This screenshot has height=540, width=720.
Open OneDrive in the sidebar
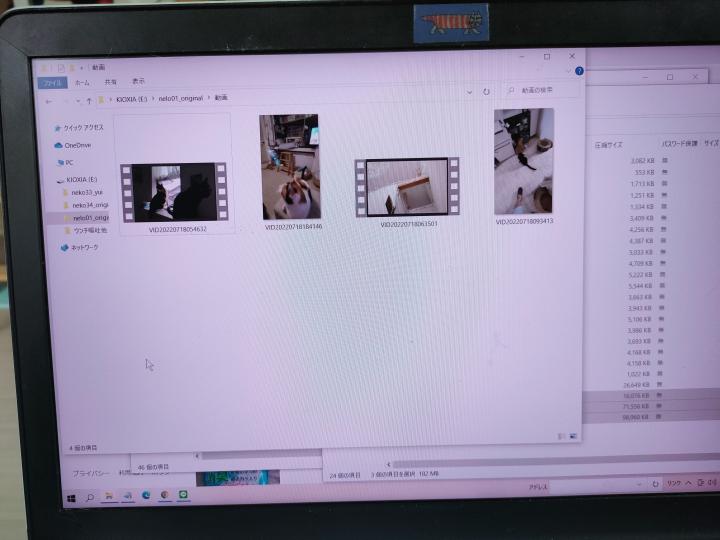(x=77, y=145)
